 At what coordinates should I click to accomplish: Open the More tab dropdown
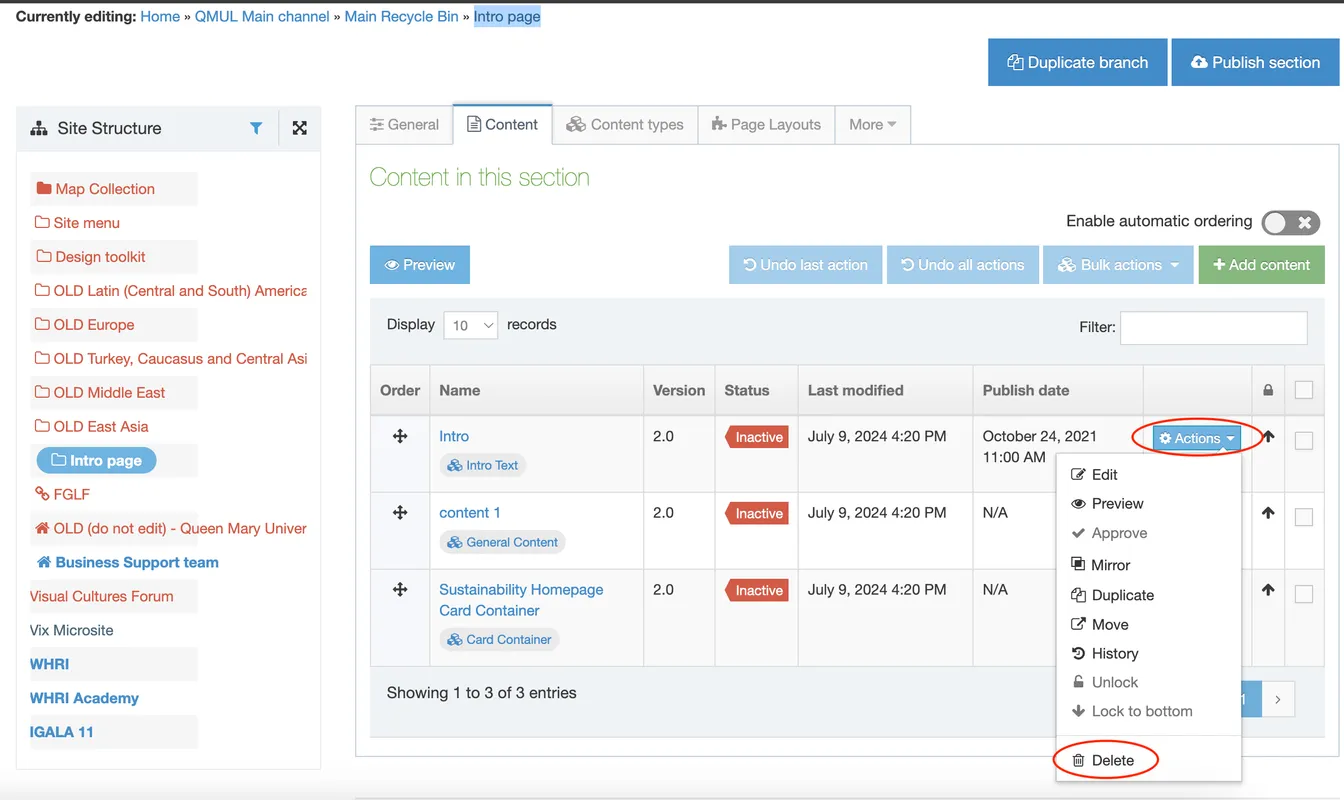872,125
